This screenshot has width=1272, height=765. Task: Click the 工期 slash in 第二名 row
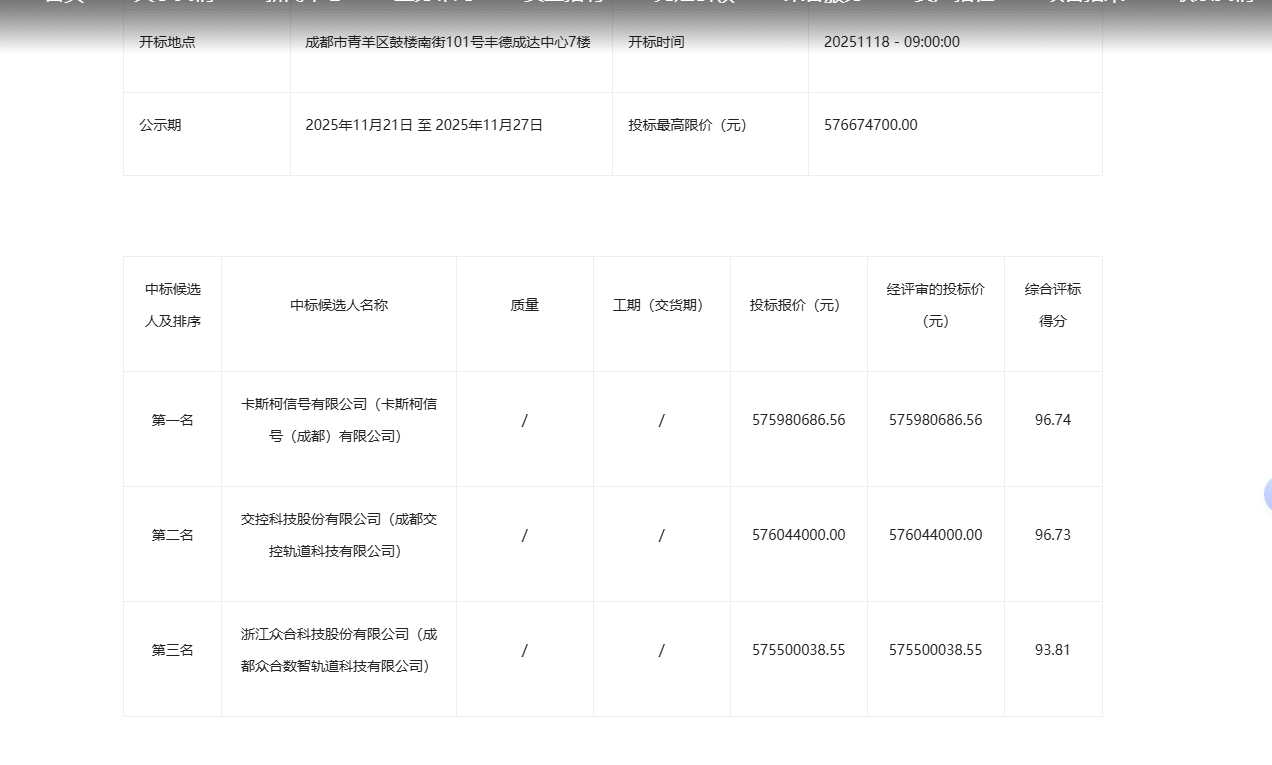pyautogui.click(x=662, y=535)
